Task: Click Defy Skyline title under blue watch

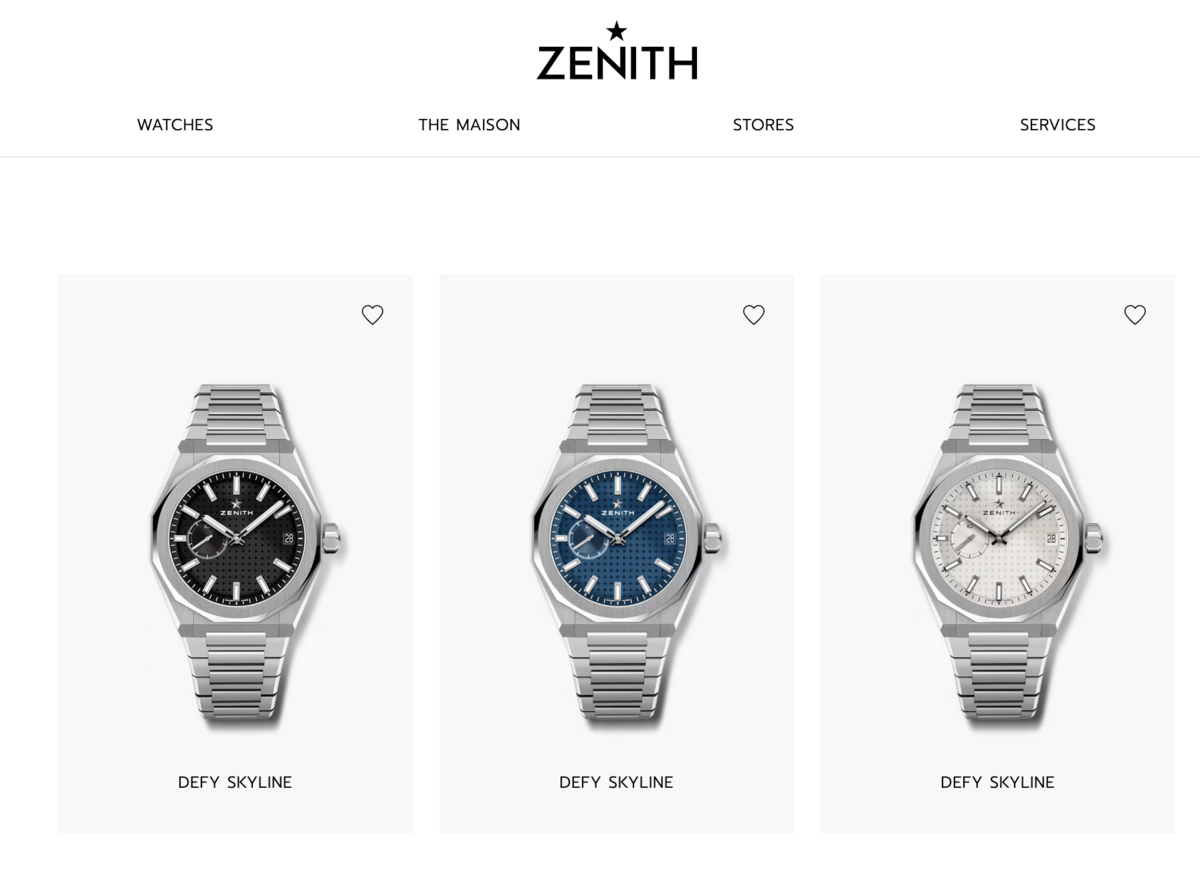Action: tap(616, 782)
